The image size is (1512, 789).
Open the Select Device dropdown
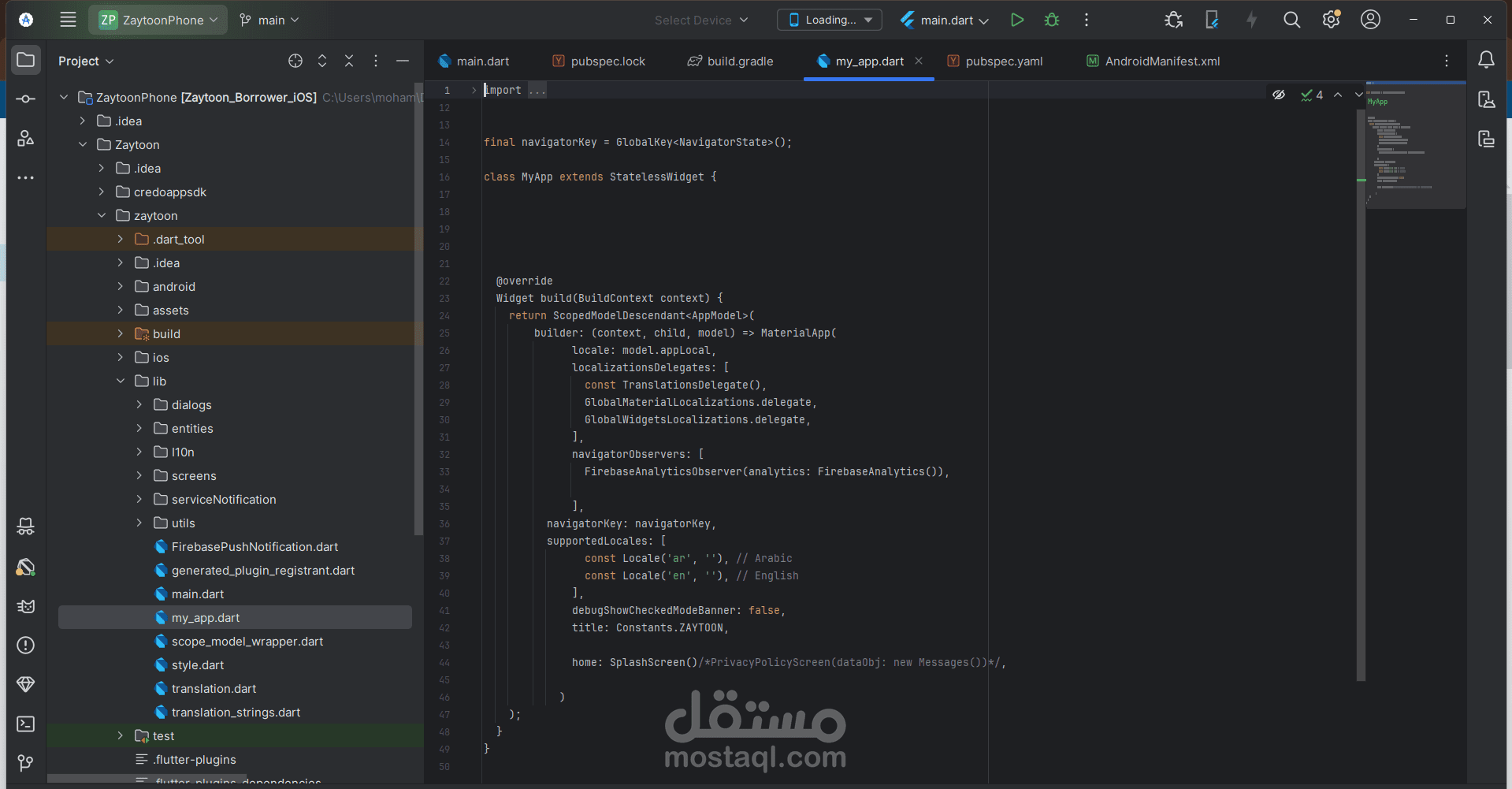coord(701,20)
